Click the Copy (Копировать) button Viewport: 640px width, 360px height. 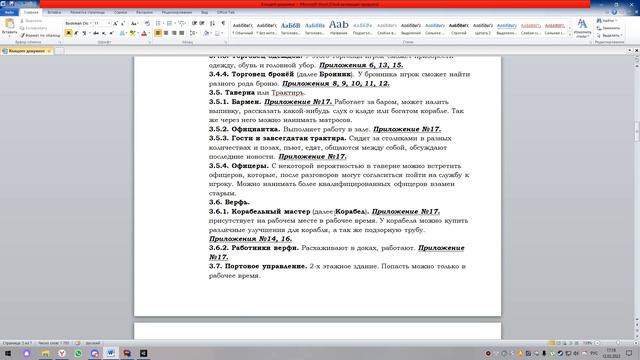(33, 28)
